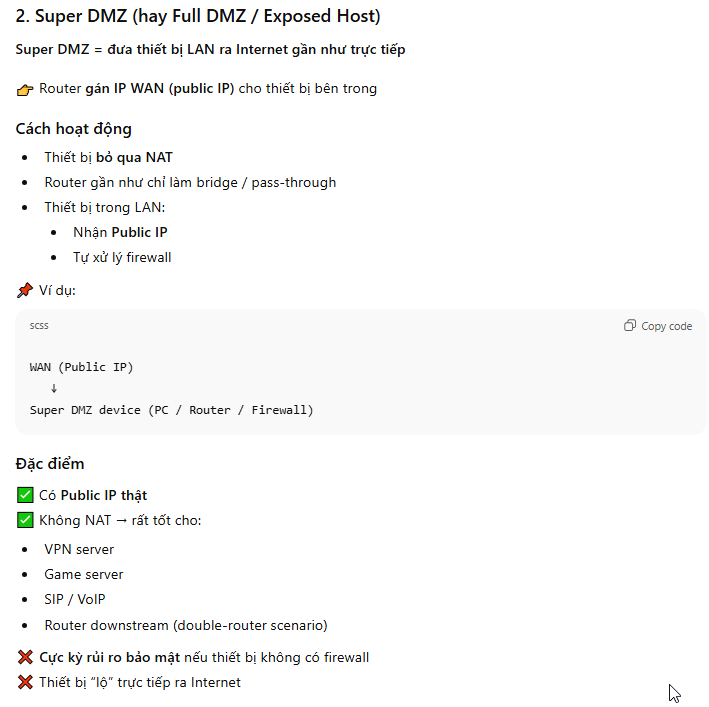The height and width of the screenshot is (707, 709).
Task: Click the pointing hand emoji before Router
Action: pos(25,90)
